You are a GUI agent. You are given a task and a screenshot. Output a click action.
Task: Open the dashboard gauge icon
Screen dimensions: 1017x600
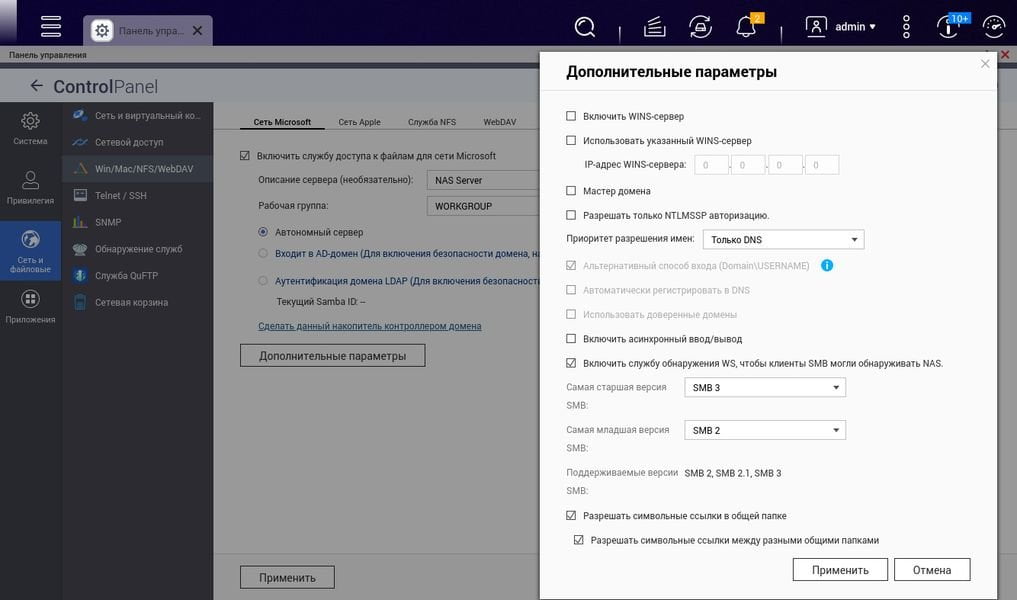tap(994, 27)
